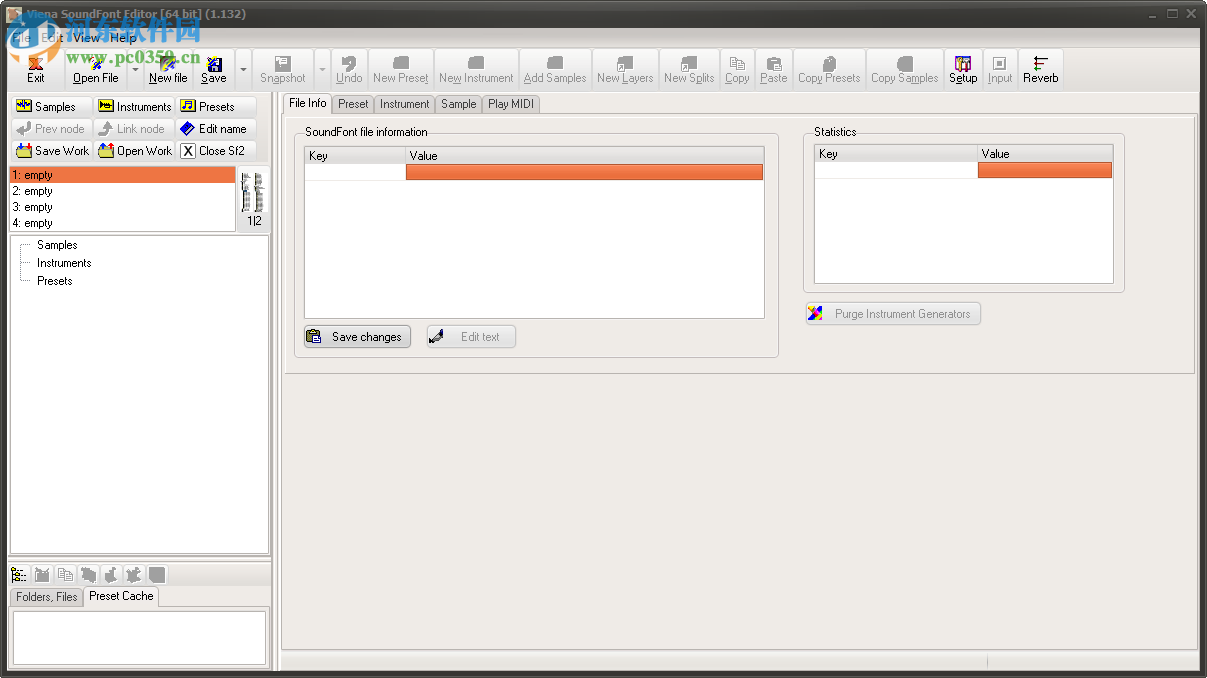The height and width of the screenshot is (678, 1207).
Task: Click orange Value cell in file information
Action: click(x=584, y=172)
